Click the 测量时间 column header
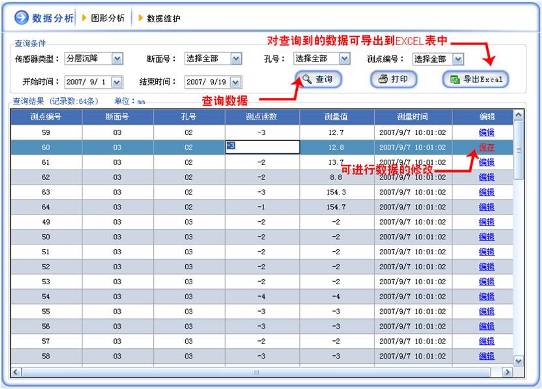The width and height of the screenshot is (542, 389). coord(413,117)
